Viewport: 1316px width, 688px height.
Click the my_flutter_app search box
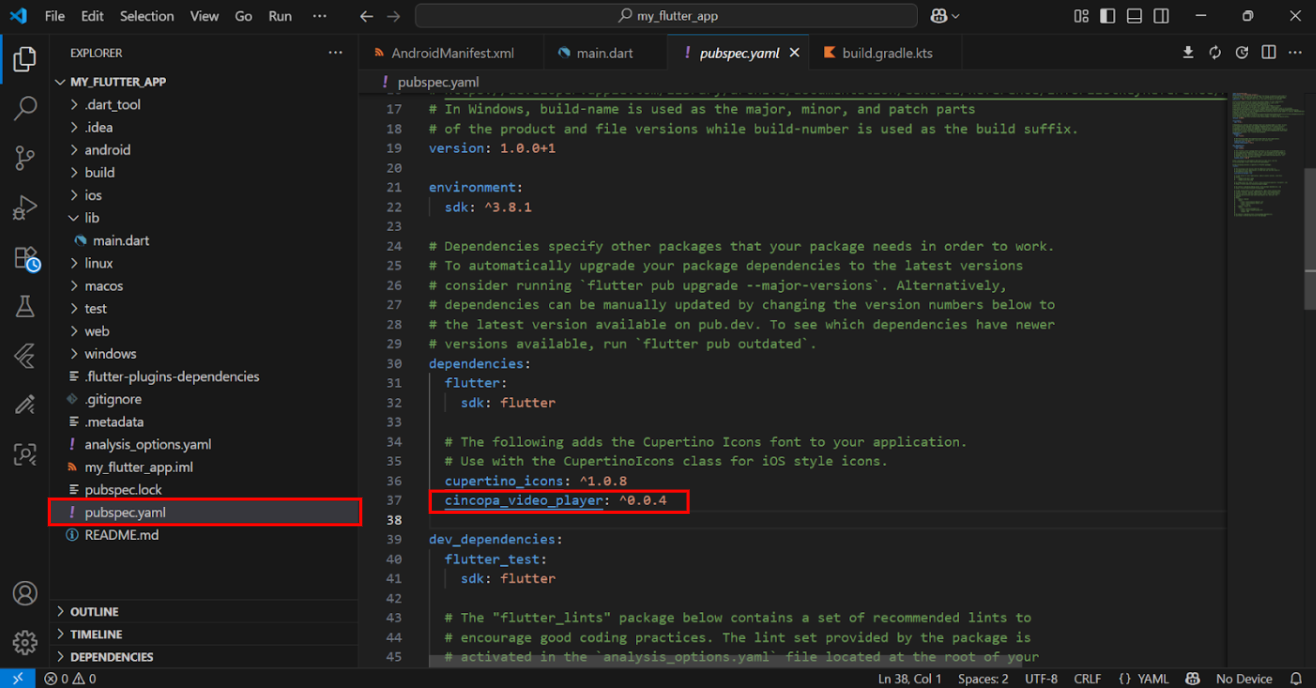666,16
